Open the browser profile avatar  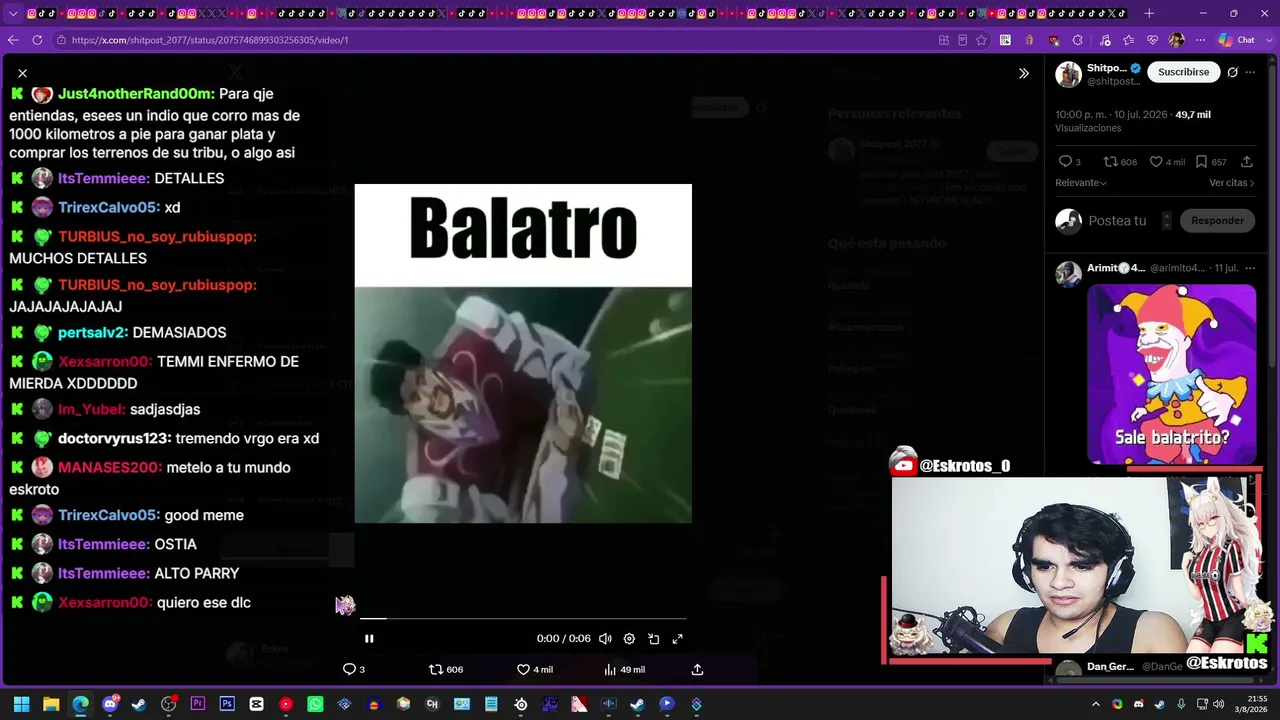(1176, 40)
